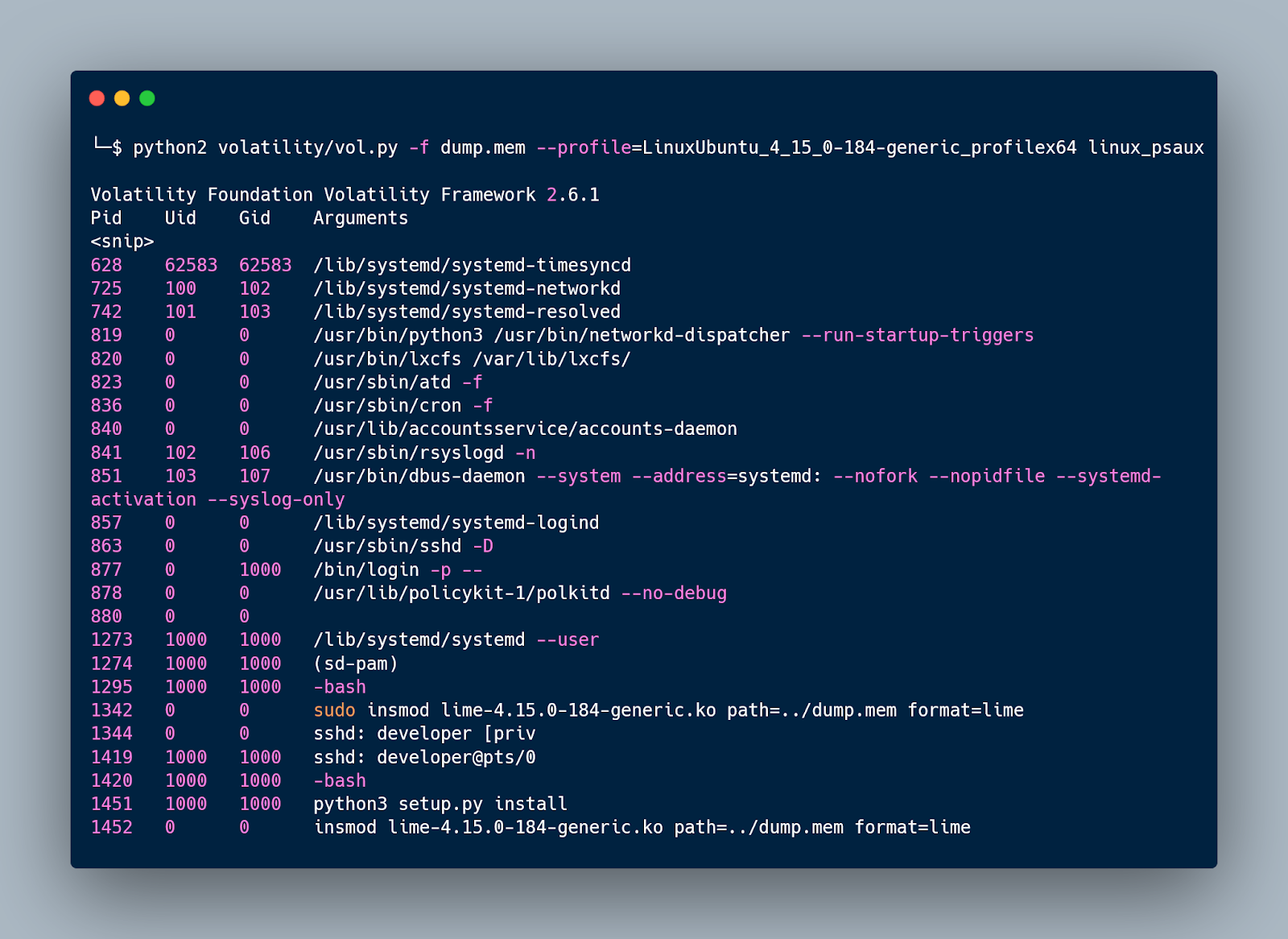Select the 'Uid' column header
This screenshot has height=939, width=1288.
[180, 218]
